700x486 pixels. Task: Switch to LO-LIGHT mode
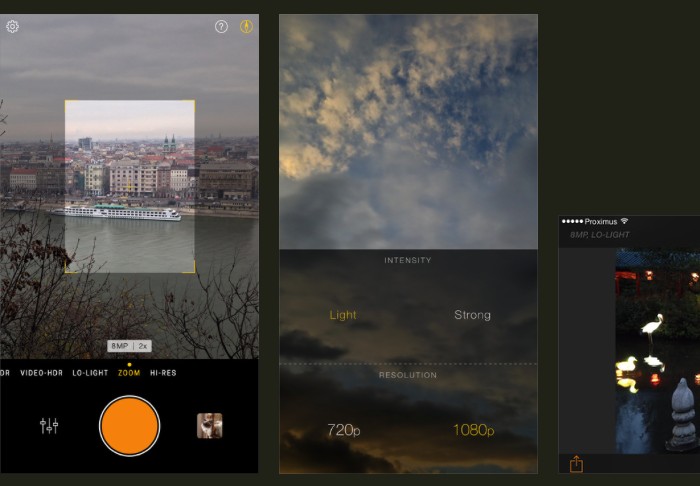(x=90, y=373)
